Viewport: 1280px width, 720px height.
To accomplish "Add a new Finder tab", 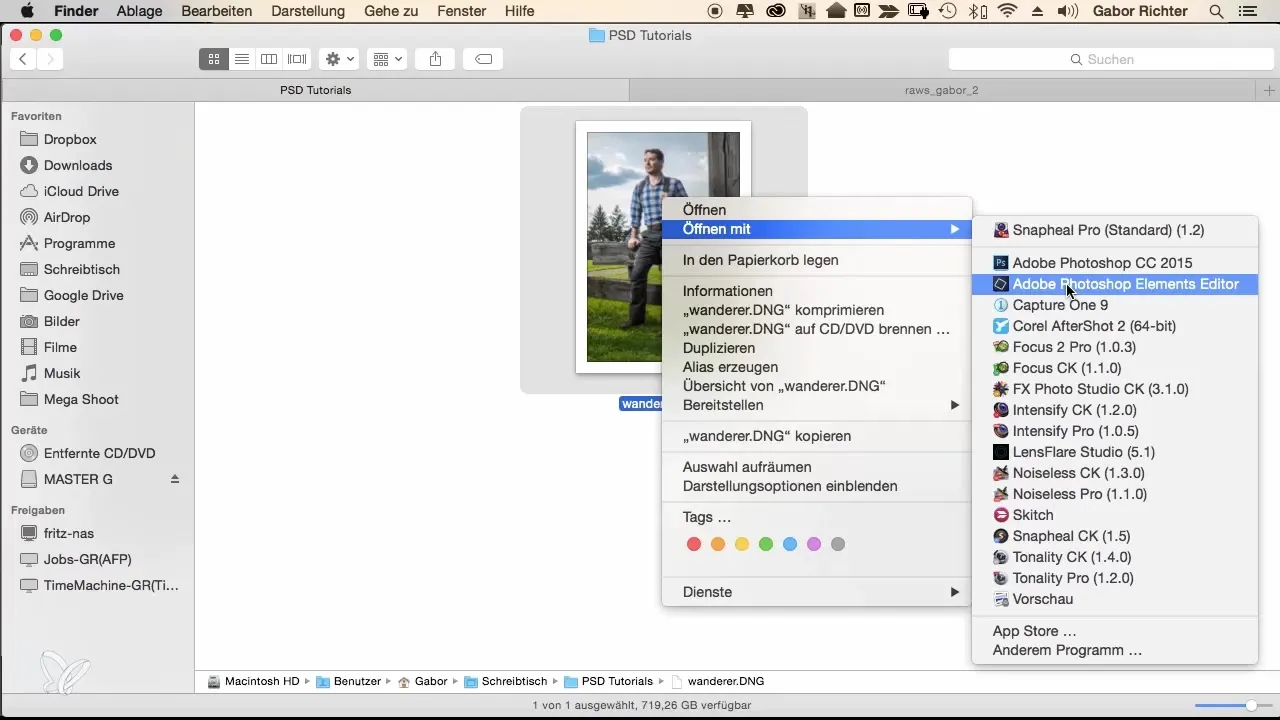I will click(x=1268, y=90).
